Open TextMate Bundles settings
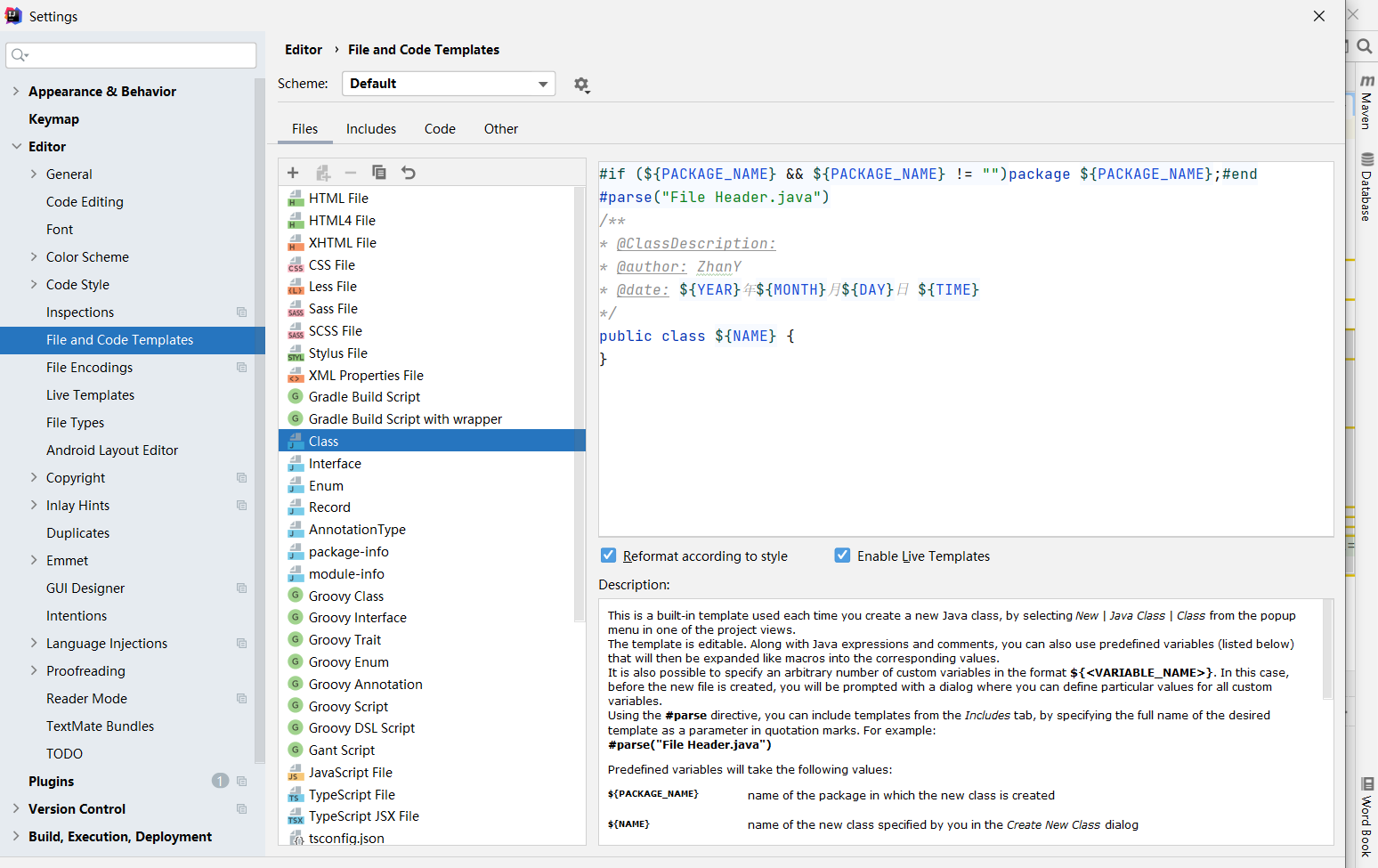Viewport: 1378px width, 868px height. [x=100, y=726]
